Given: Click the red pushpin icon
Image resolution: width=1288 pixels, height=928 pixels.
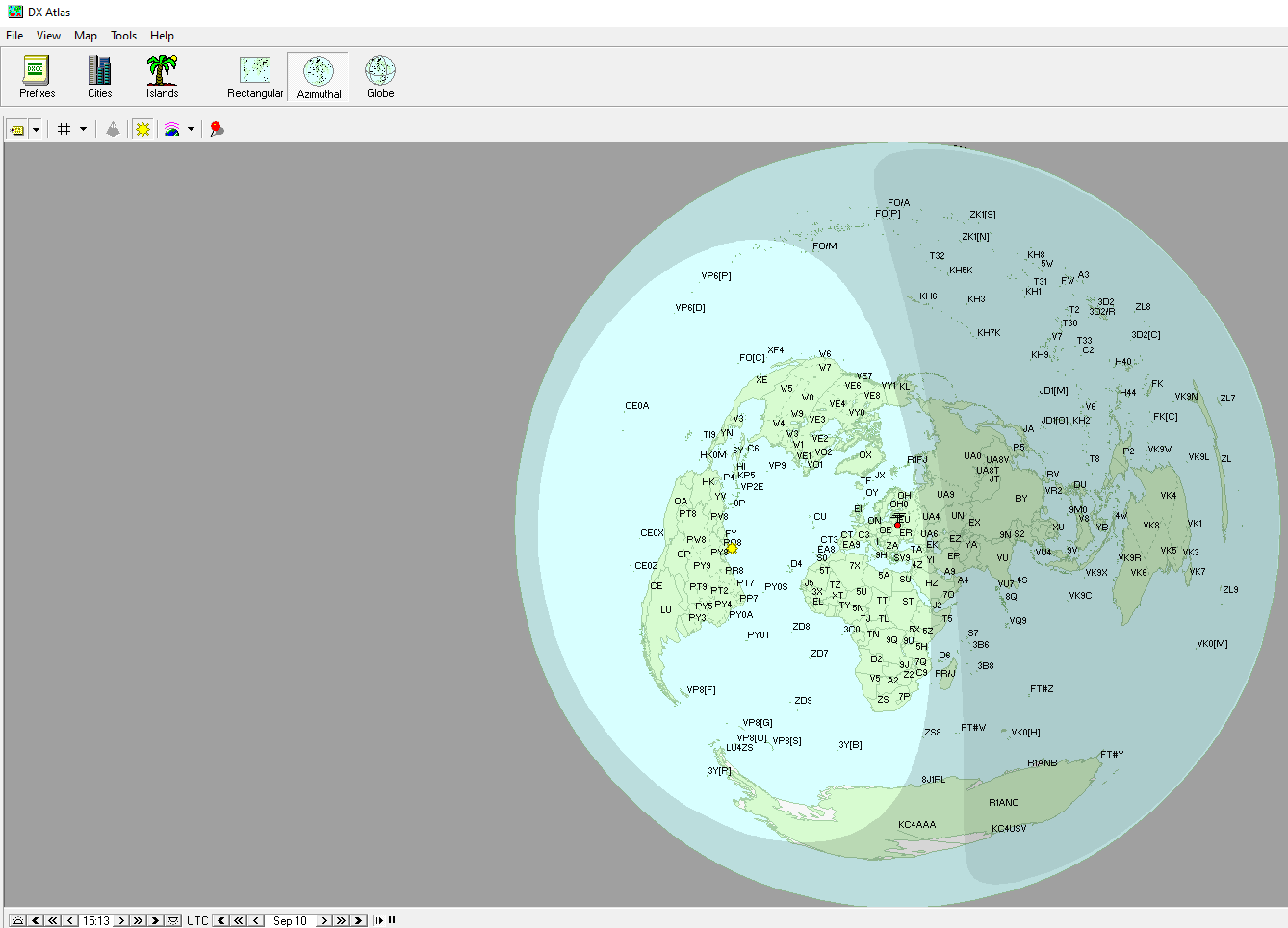Looking at the screenshot, I should [x=217, y=129].
